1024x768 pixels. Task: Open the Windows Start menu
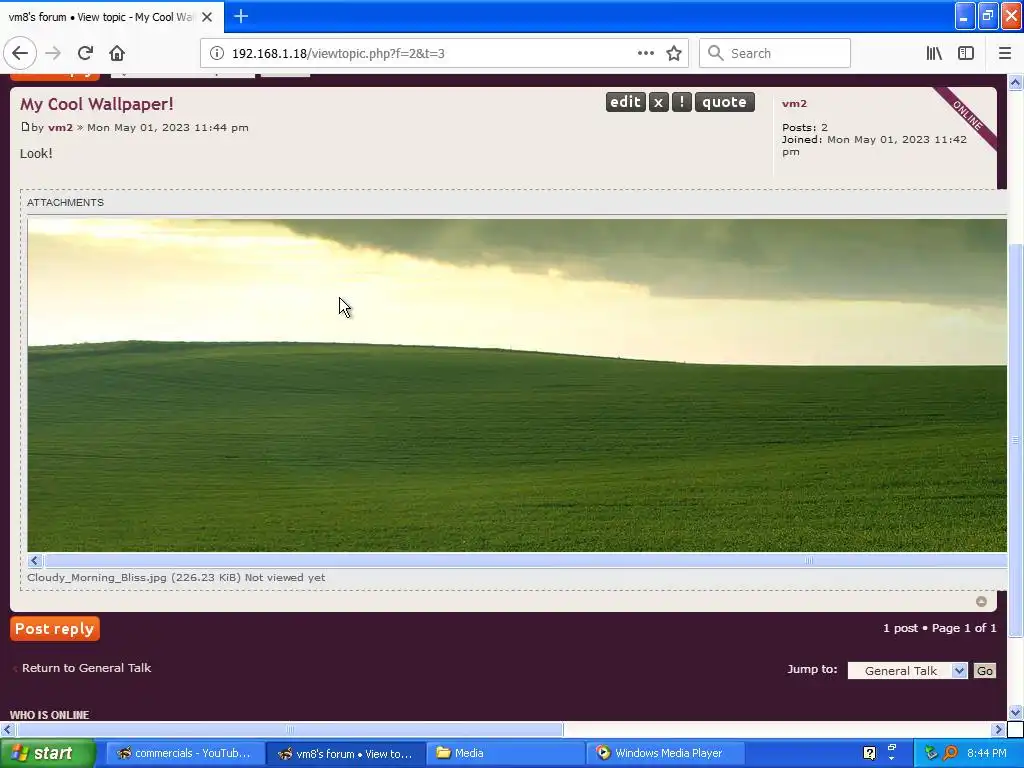pos(47,753)
